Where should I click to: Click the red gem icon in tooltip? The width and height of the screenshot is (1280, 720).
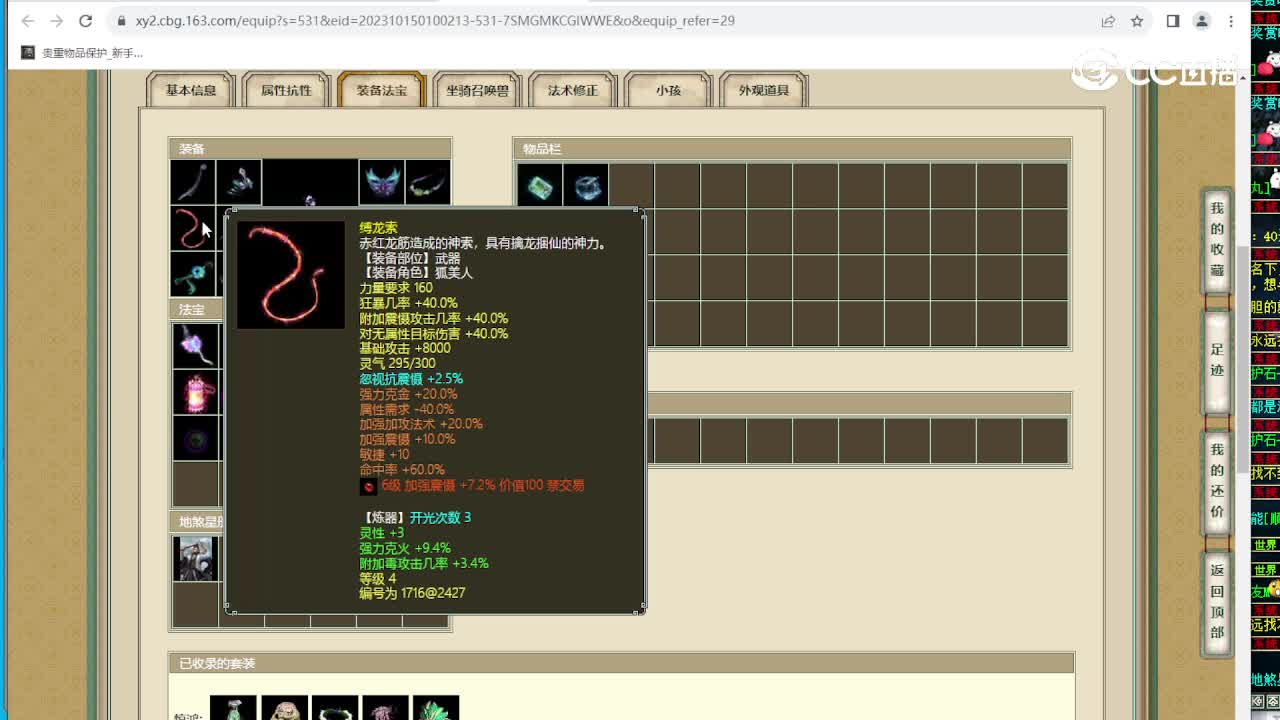point(368,486)
